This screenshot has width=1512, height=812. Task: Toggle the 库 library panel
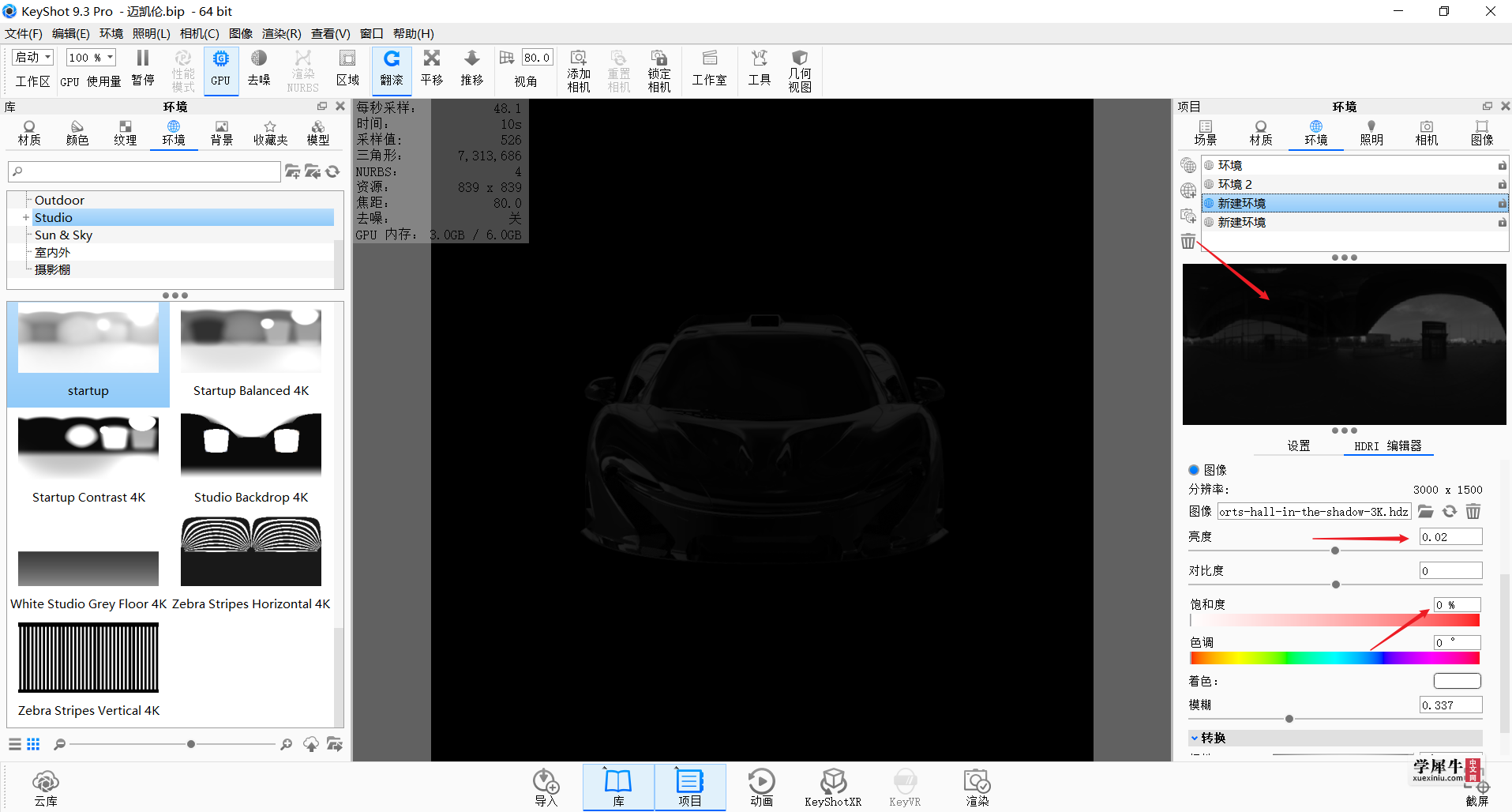pyautogui.click(x=618, y=788)
